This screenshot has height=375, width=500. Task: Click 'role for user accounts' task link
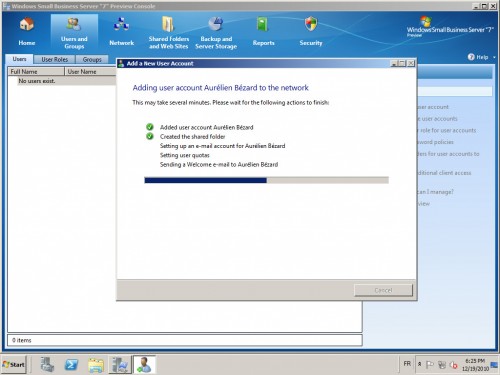click(448, 130)
